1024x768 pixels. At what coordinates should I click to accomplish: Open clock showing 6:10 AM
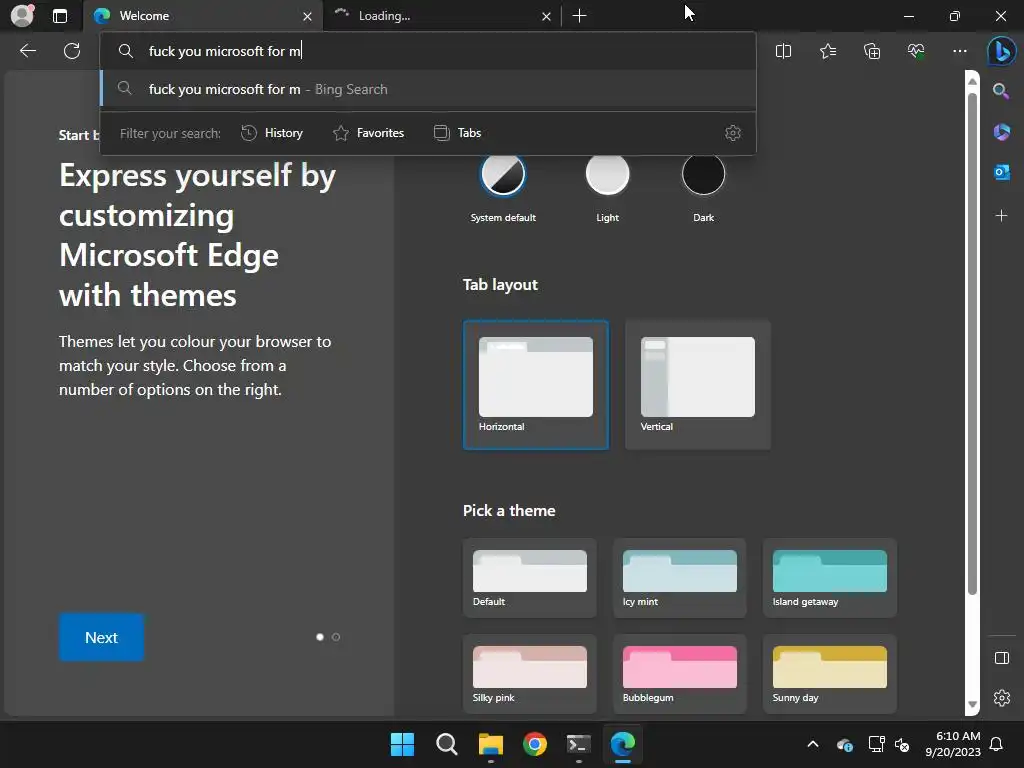coord(953,744)
